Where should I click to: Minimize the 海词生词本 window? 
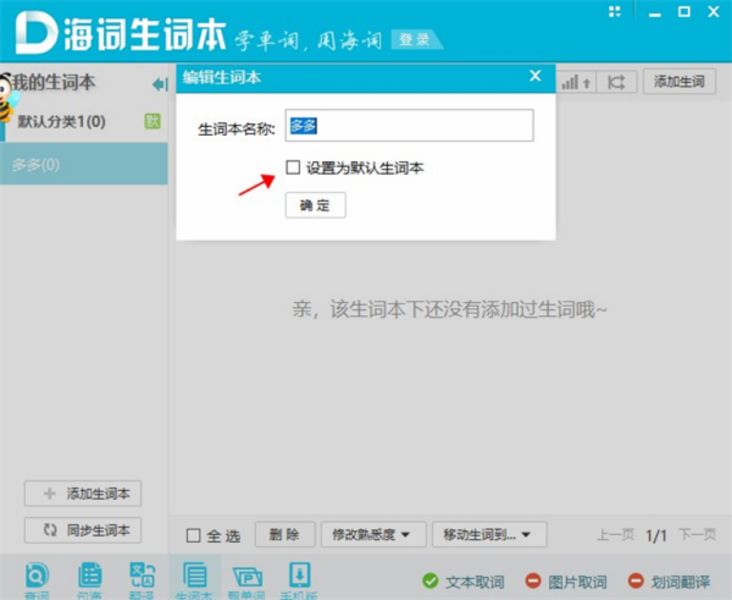655,13
